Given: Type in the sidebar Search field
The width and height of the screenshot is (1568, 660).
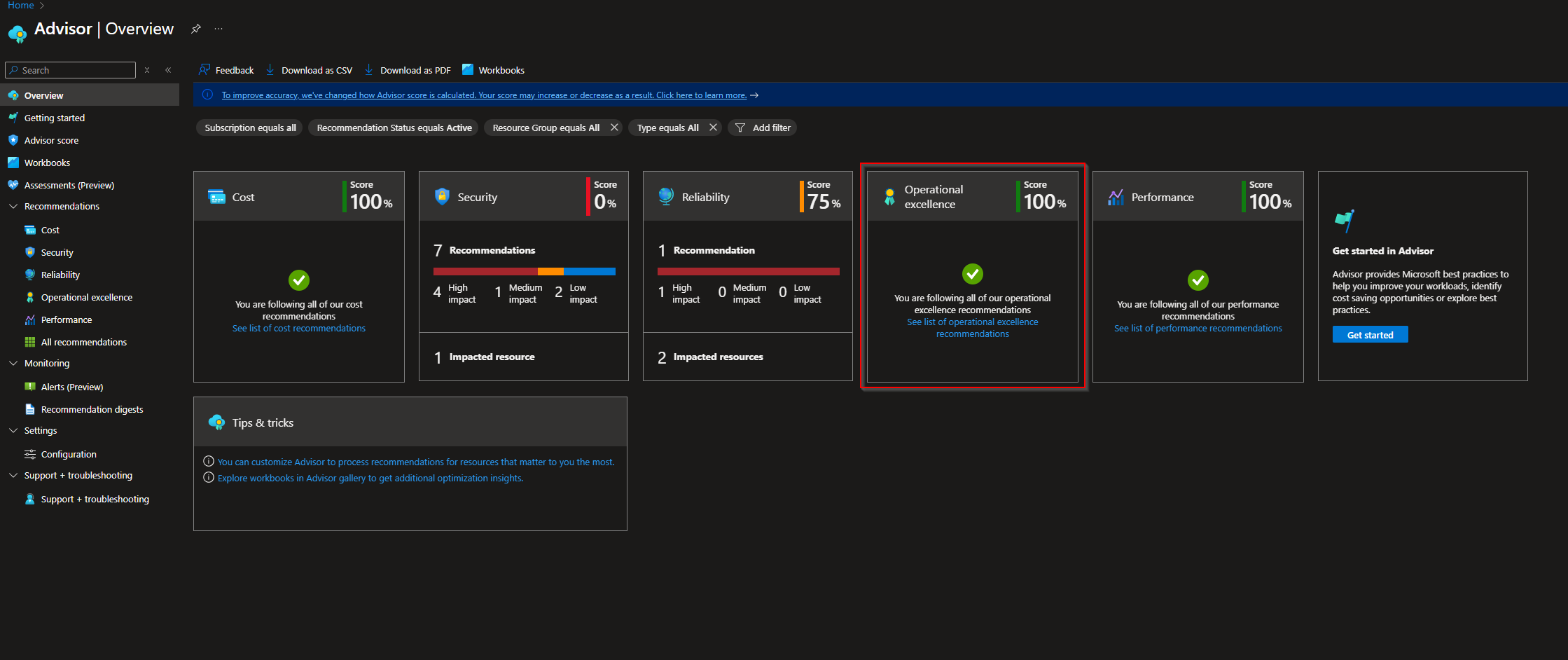Looking at the screenshot, I should click(x=70, y=70).
